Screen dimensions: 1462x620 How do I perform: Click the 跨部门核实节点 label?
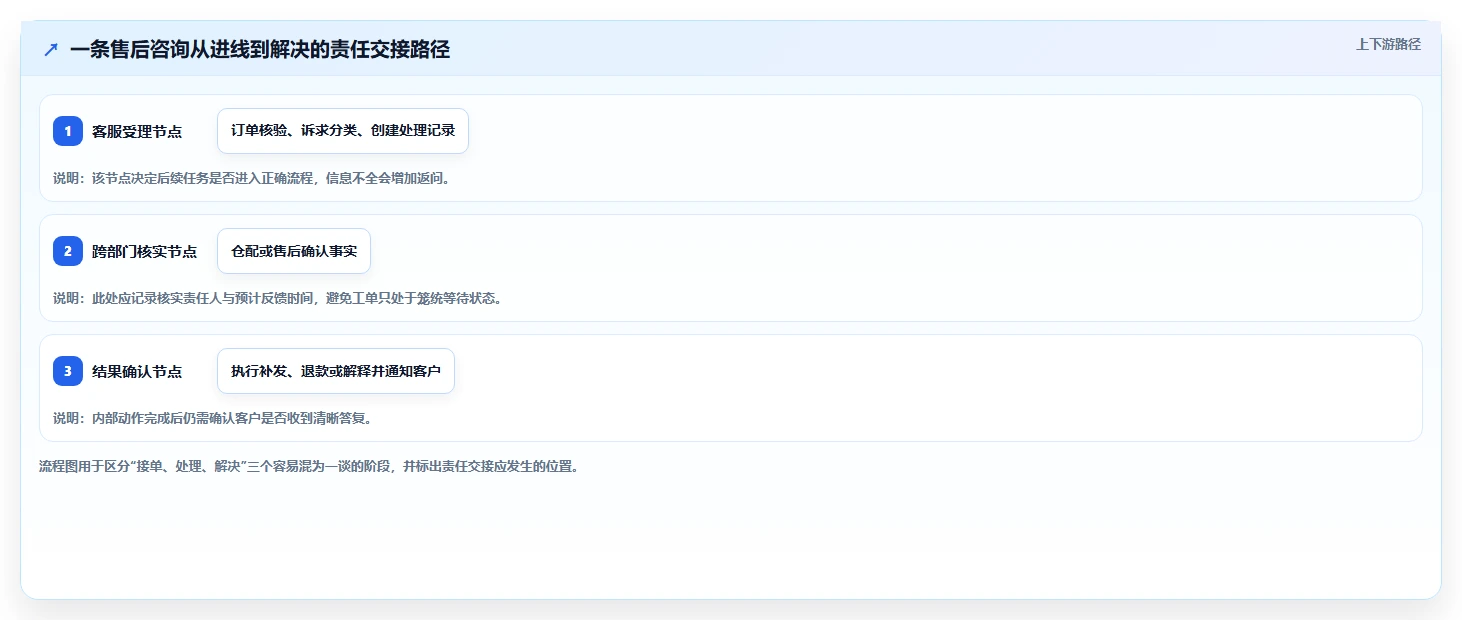144,251
